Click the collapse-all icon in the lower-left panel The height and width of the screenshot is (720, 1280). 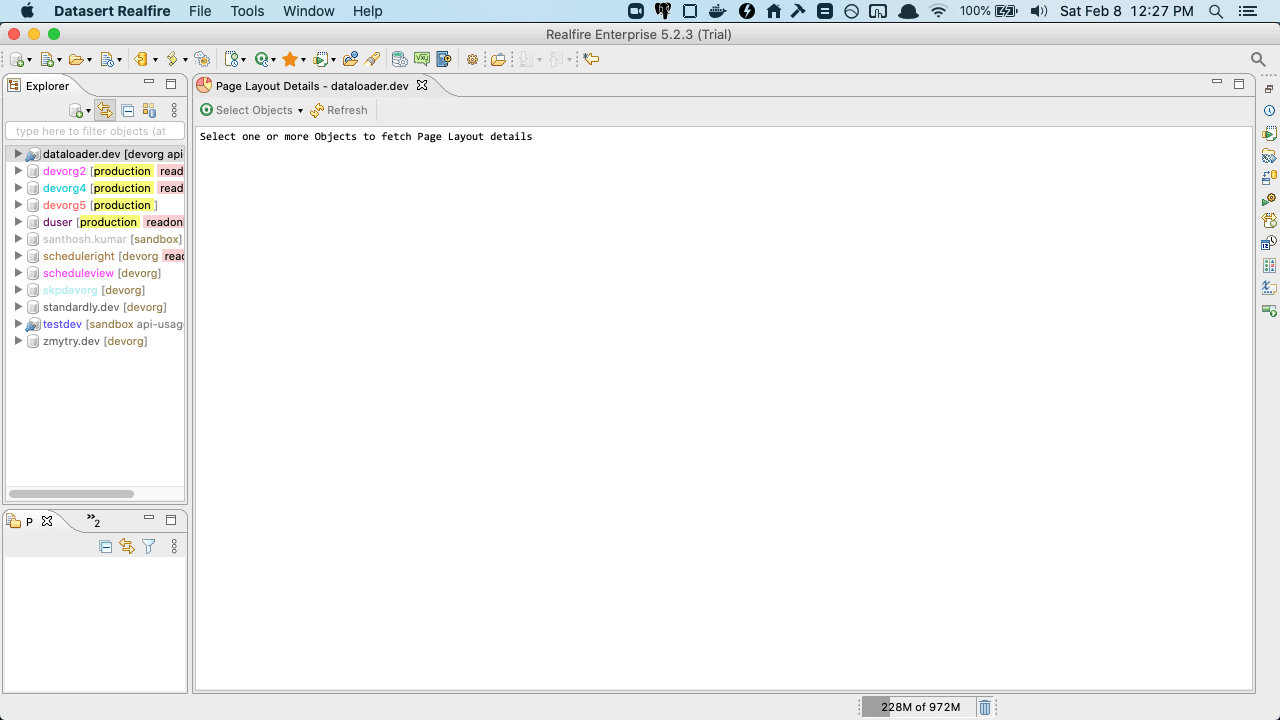point(105,546)
